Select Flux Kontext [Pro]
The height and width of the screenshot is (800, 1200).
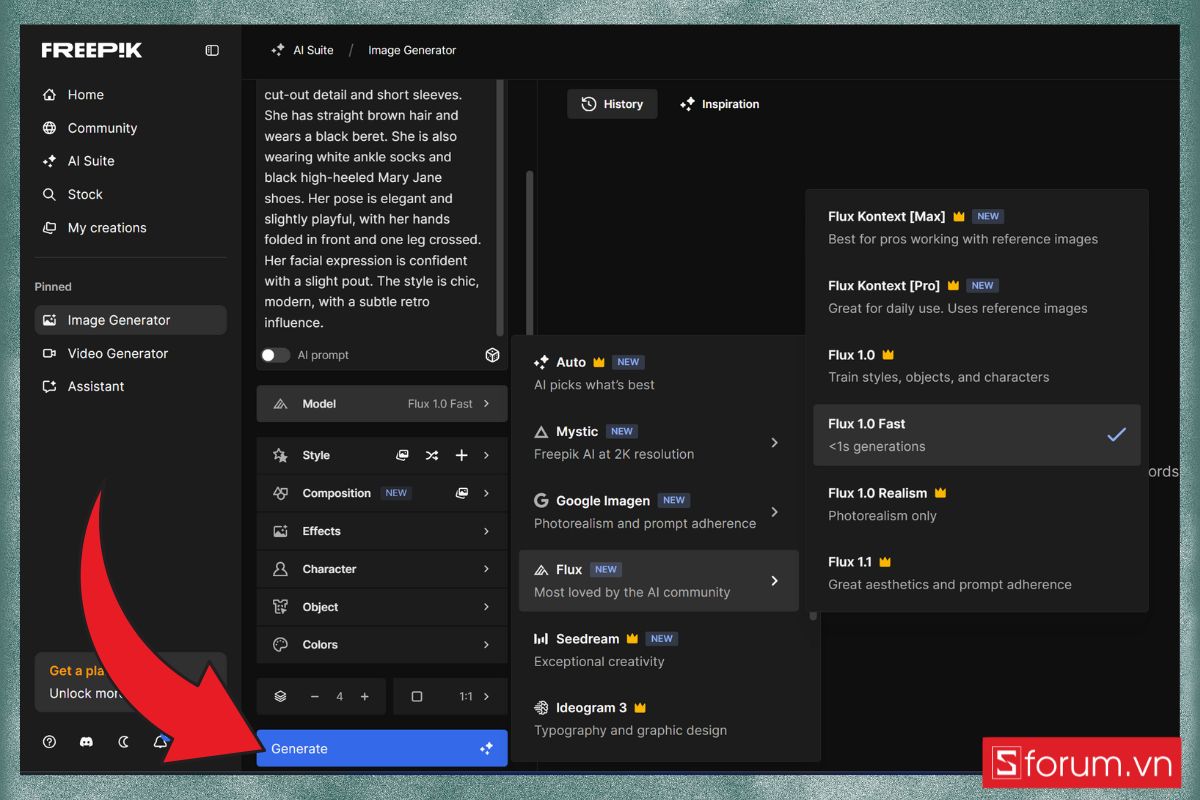[x=977, y=297]
